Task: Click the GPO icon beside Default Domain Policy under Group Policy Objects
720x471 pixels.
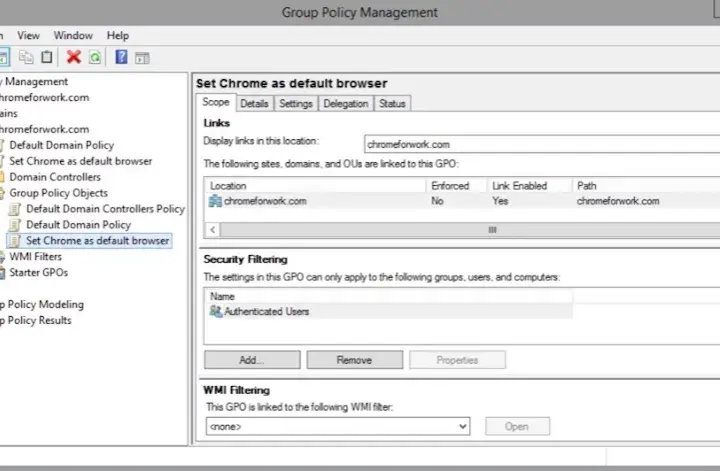Action: coord(15,224)
